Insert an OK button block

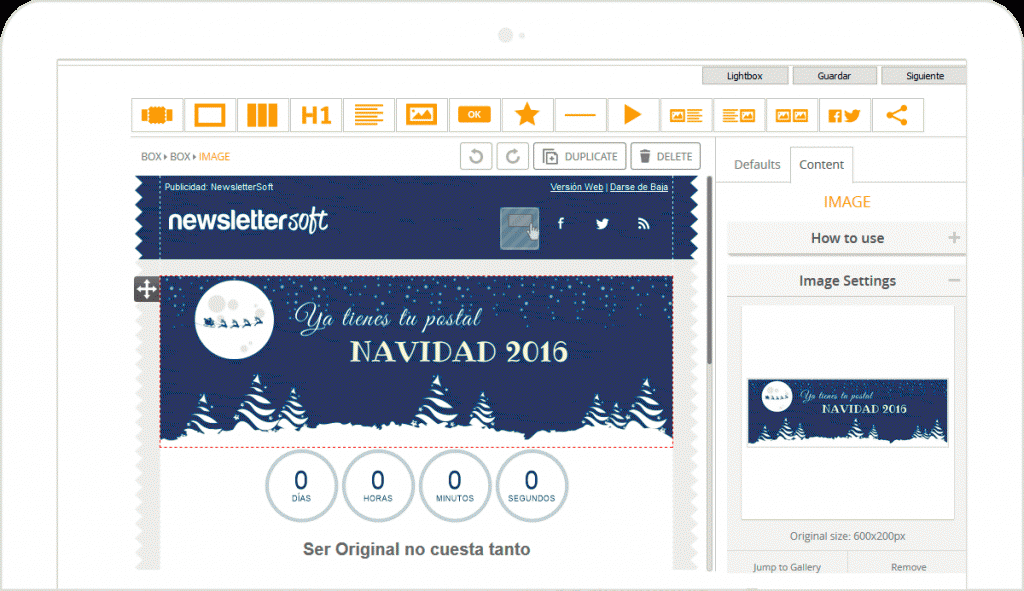click(474, 115)
